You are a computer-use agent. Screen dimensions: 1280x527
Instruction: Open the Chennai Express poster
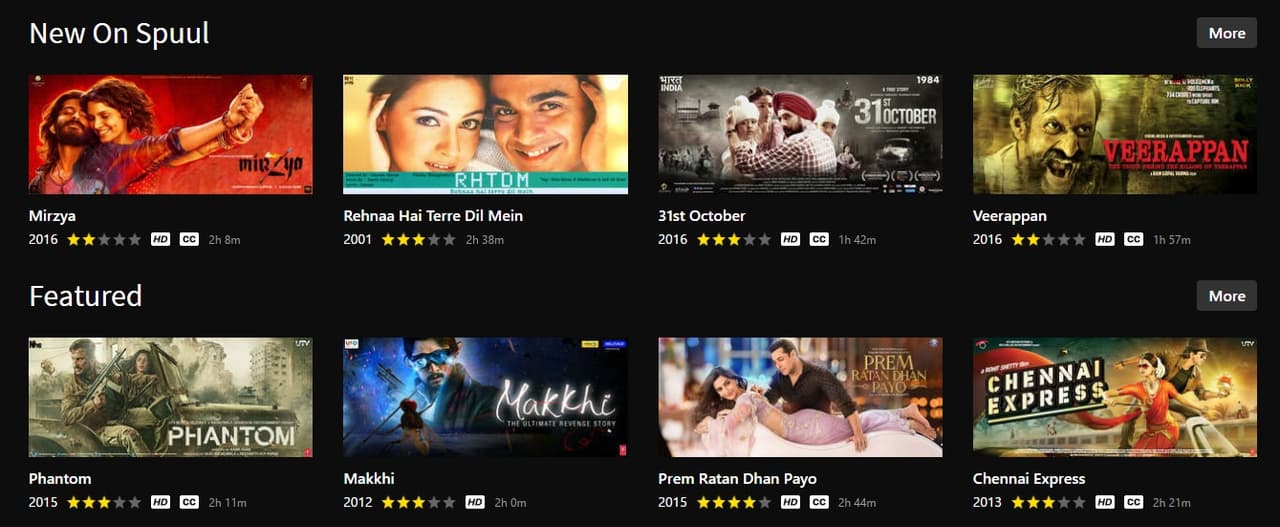coord(1115,397)
